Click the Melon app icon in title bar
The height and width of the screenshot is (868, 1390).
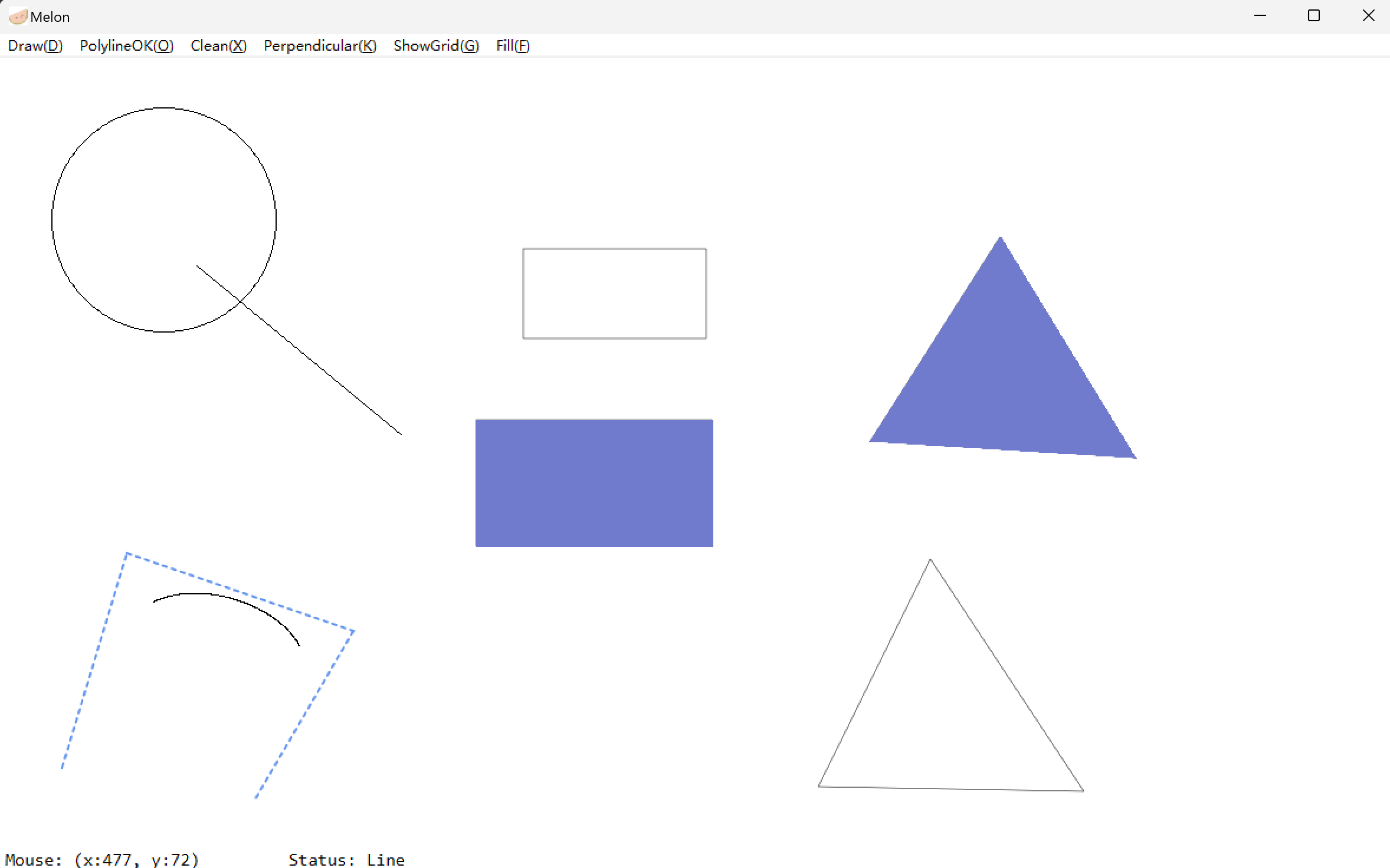click(18, 17)
